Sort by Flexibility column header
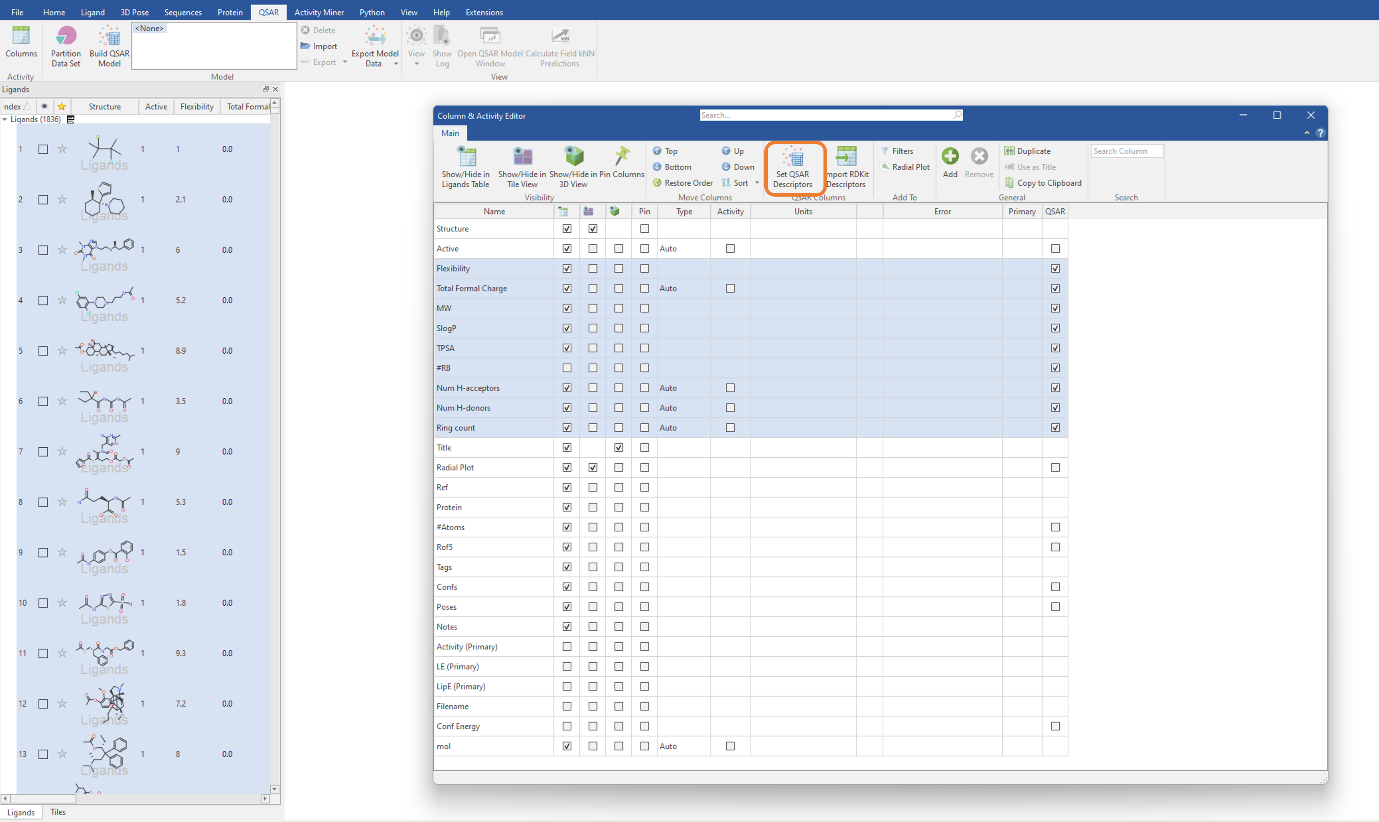 [x=197, y=106]
